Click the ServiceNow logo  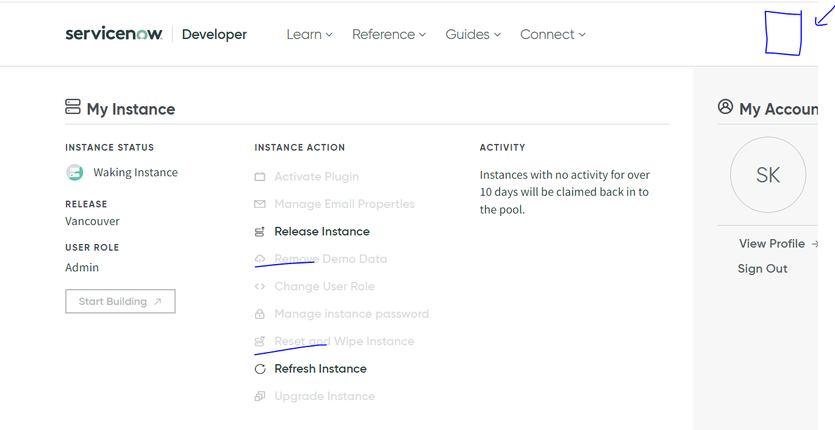[113, 34]
